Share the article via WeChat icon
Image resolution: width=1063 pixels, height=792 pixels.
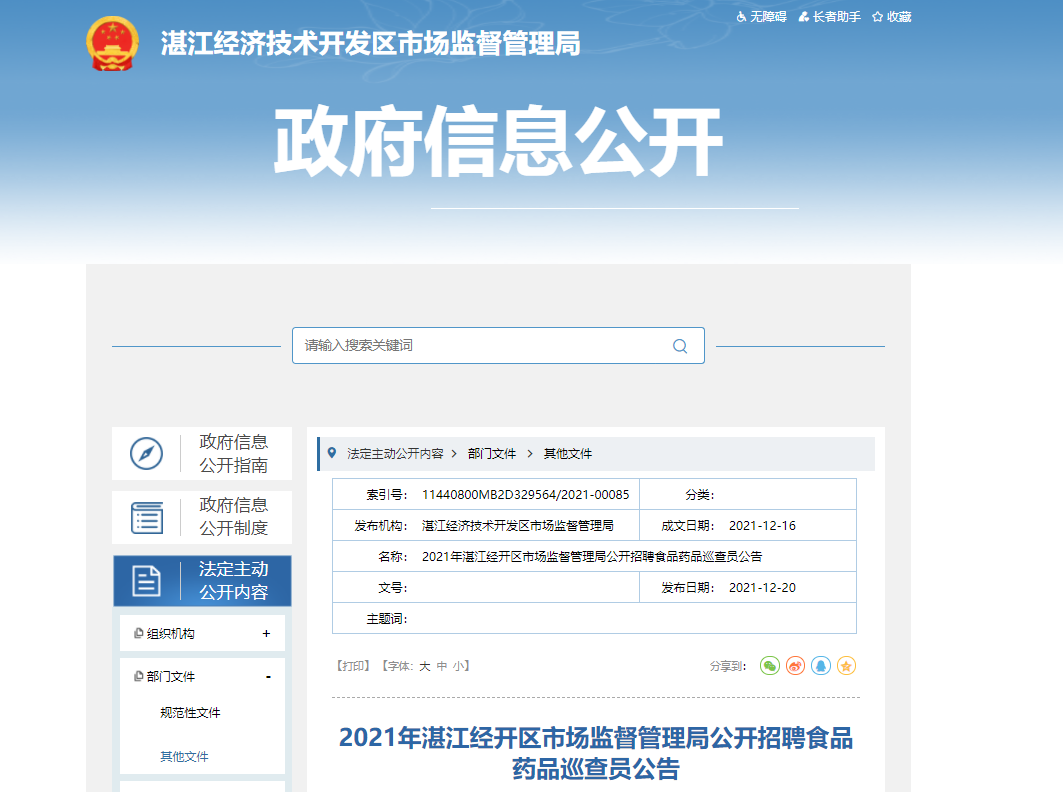tap(769, 665)
